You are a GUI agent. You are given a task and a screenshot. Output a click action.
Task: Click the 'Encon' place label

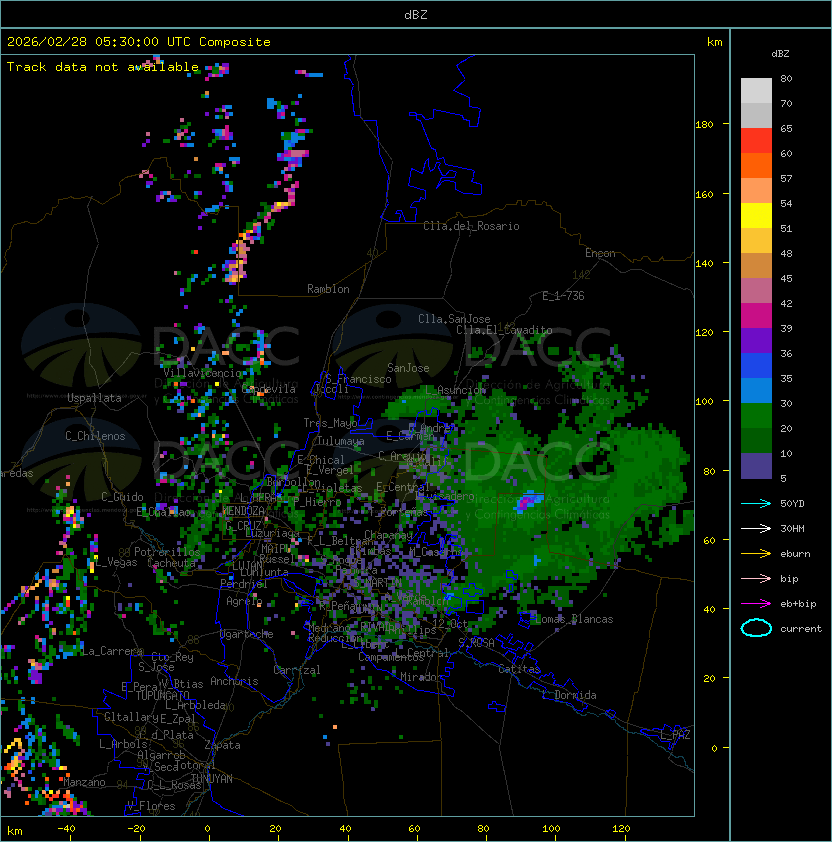tap(600, 253)
